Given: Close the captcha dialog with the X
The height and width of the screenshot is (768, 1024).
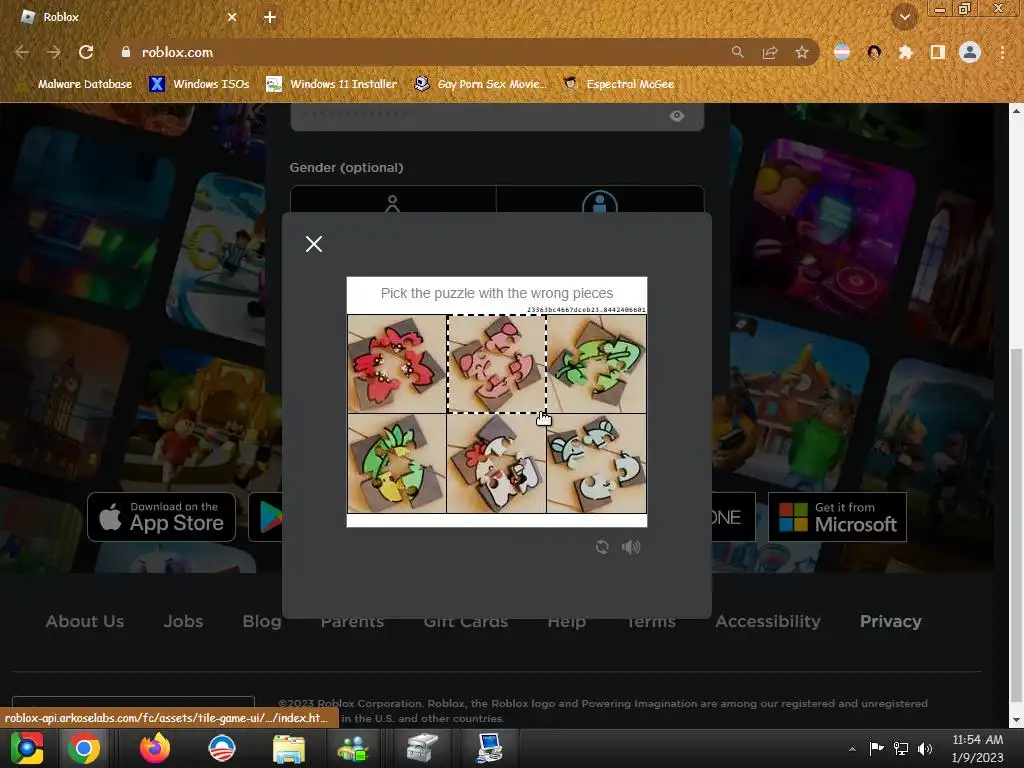Looking at the screenshot, I should click(313, 244).
